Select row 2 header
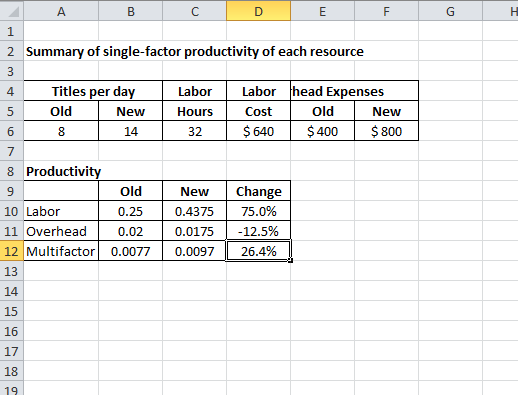 coord(12,51)
